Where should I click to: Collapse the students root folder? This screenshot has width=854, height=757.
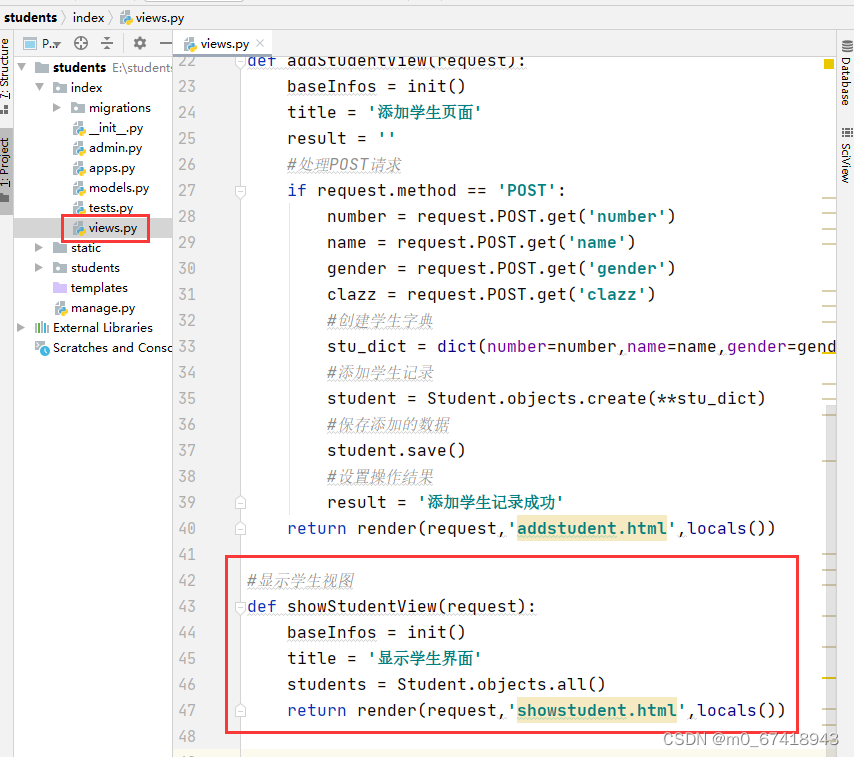22,67
